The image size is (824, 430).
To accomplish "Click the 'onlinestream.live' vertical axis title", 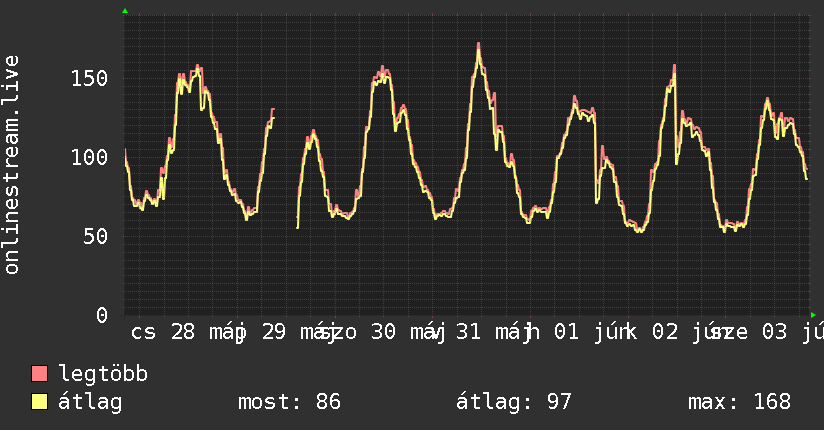I will click(x=11, y=165).
